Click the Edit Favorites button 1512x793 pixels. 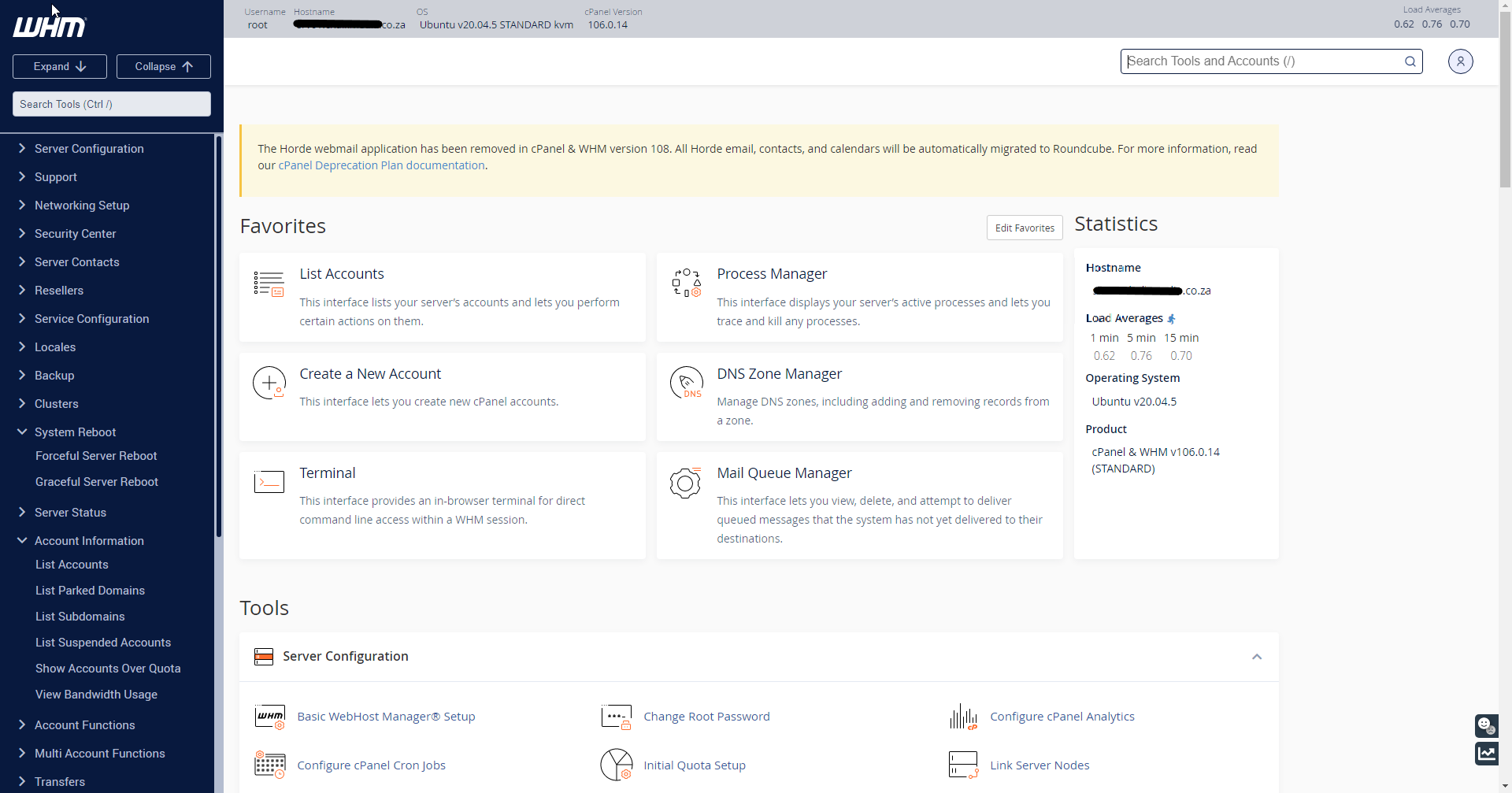(x=1025, y=228)
